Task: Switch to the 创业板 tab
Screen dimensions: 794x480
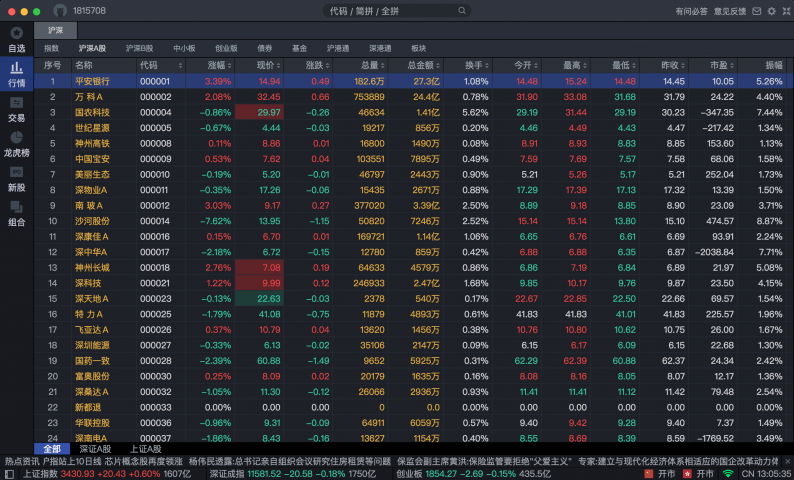Action: (226, 48)
